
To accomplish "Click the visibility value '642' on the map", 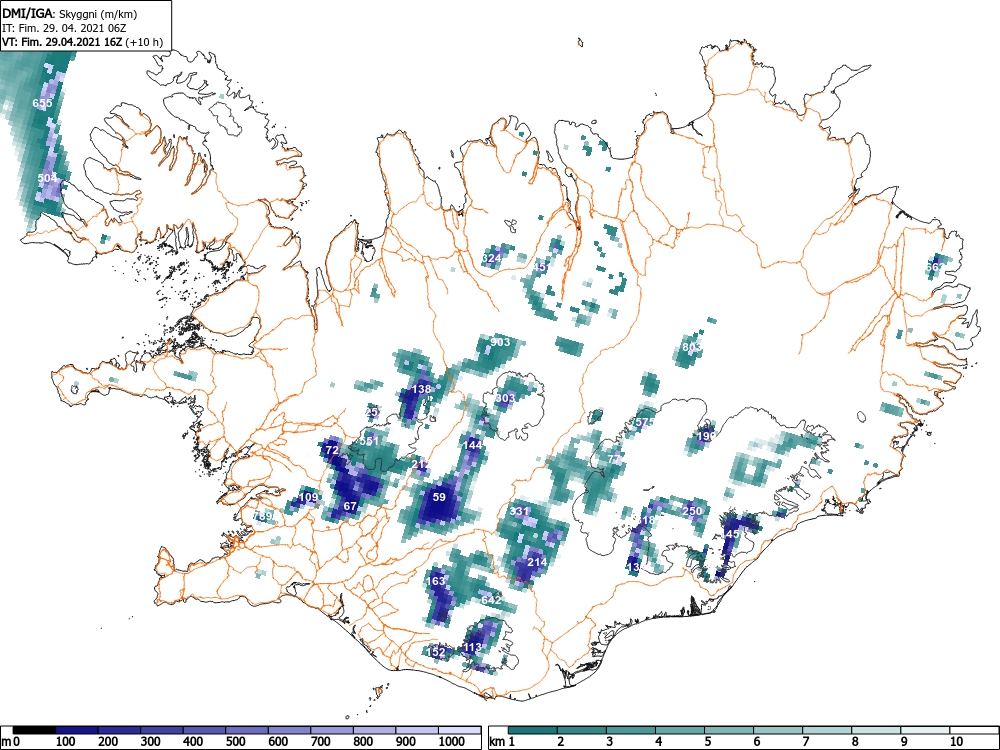I will [x=490, y=600].
